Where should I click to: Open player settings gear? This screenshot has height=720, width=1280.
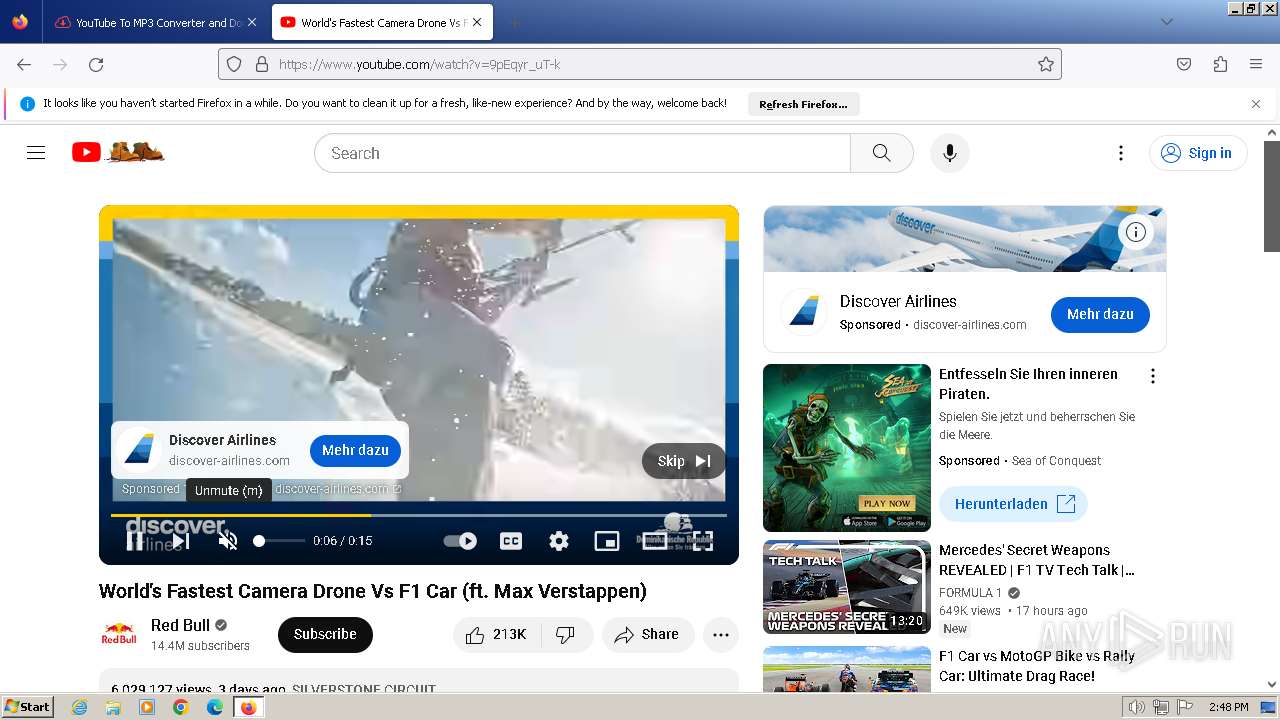tap(559, 541)
